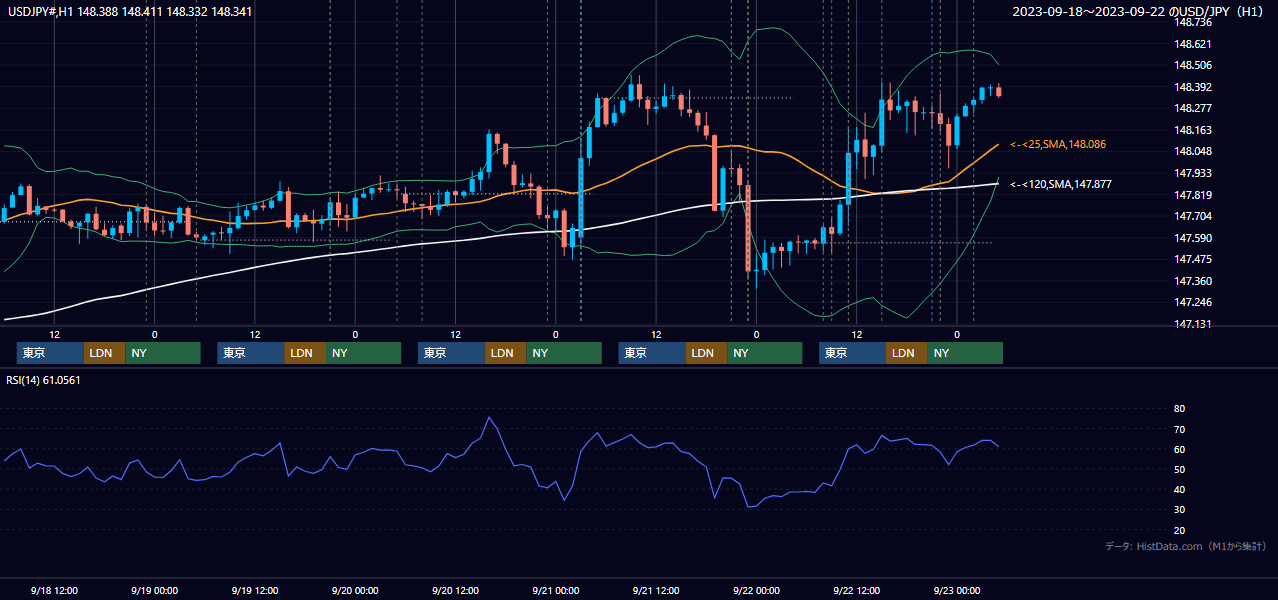The width and height of the screenshot is (1278, 600).
Task: Select the 9/19 00:00 date label
Action: point(154,590)
